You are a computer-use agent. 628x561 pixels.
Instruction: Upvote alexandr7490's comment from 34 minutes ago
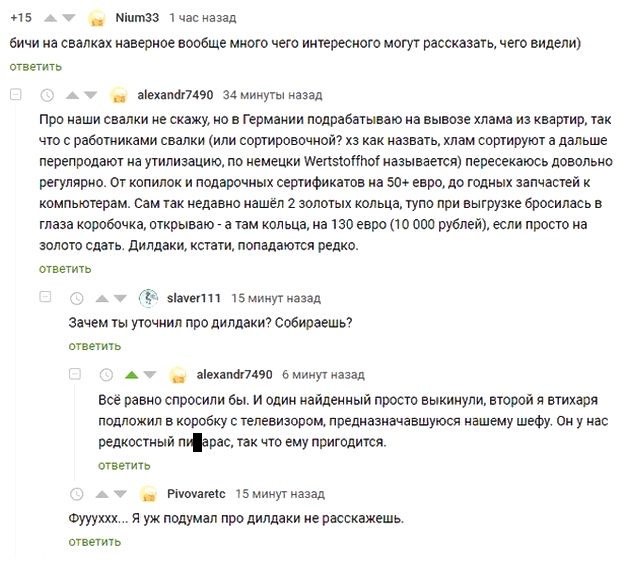72,95
